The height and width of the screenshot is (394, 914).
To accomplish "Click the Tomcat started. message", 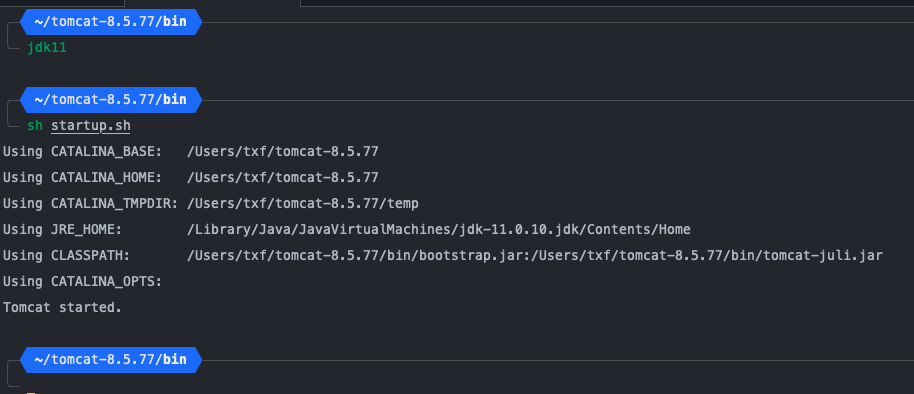I will point(62,307).
